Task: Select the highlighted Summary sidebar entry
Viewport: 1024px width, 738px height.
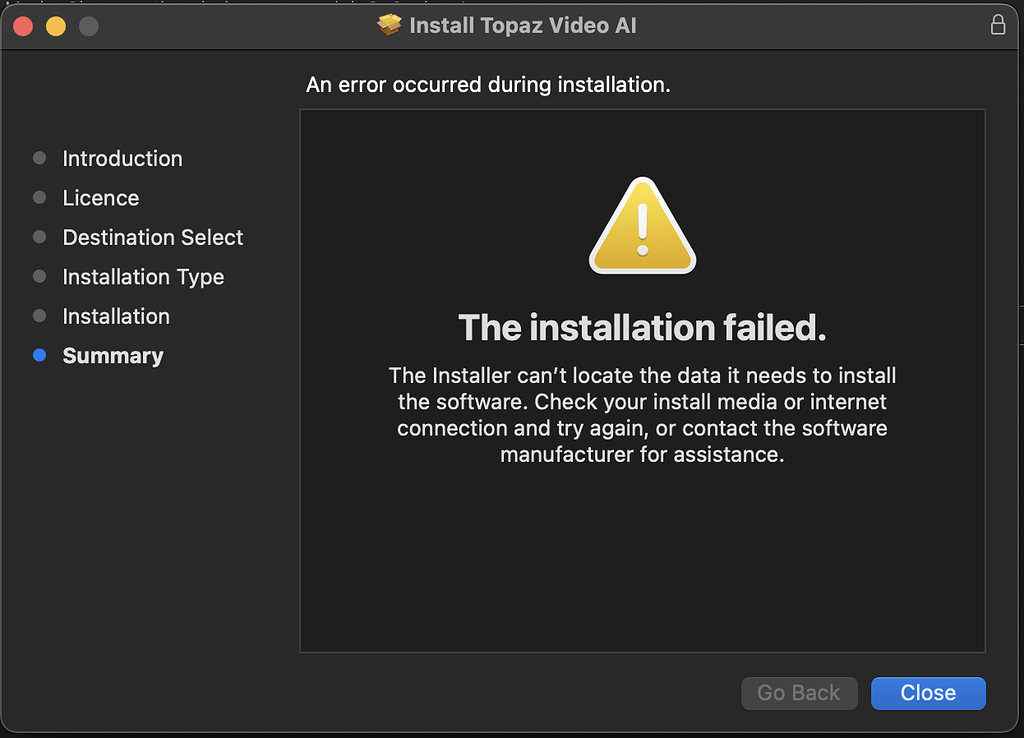Action: tap(113, 355)
